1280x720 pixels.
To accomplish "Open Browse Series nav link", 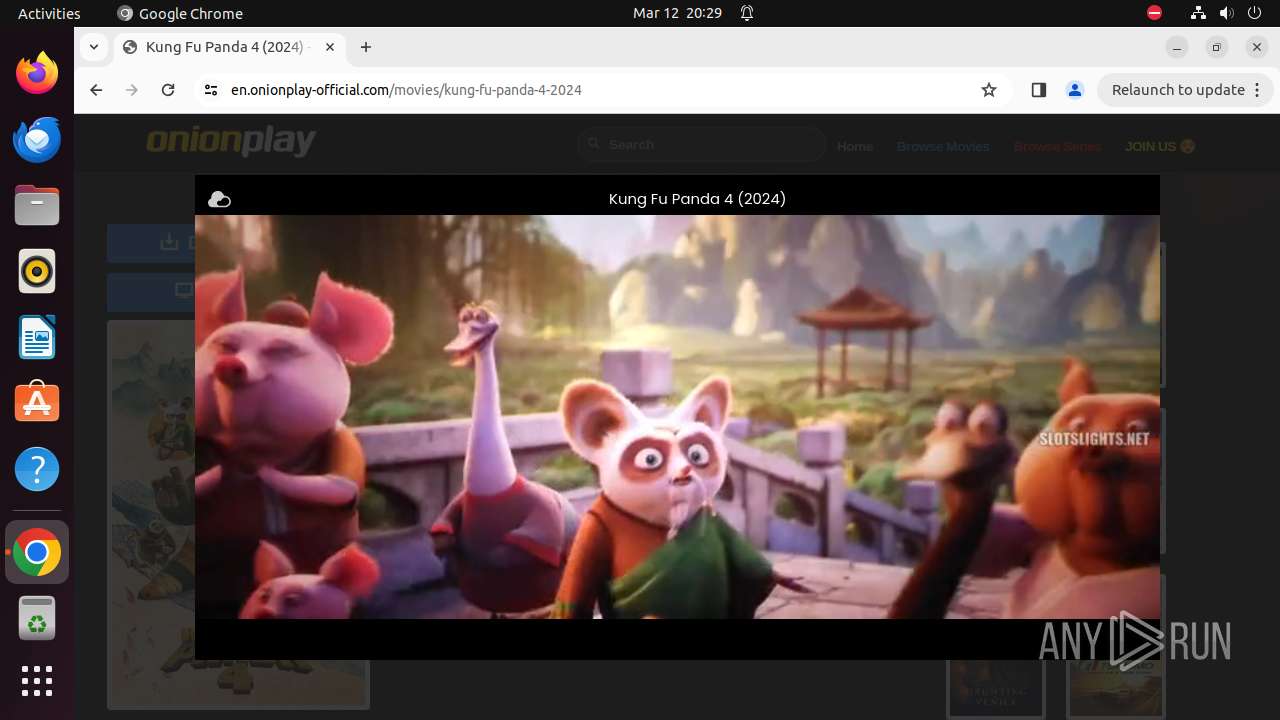I will (x=1057, y=146).
